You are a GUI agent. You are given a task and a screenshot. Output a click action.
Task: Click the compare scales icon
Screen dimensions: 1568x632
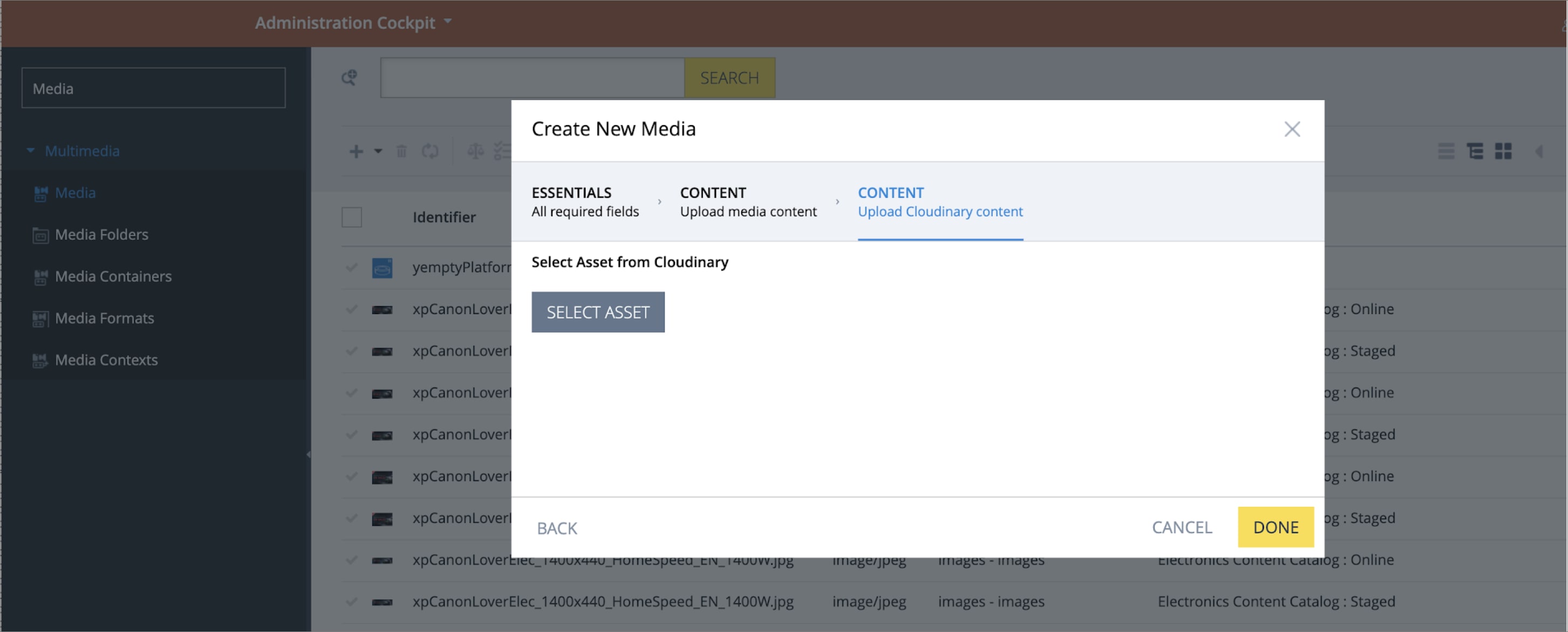tap(475, 151)
